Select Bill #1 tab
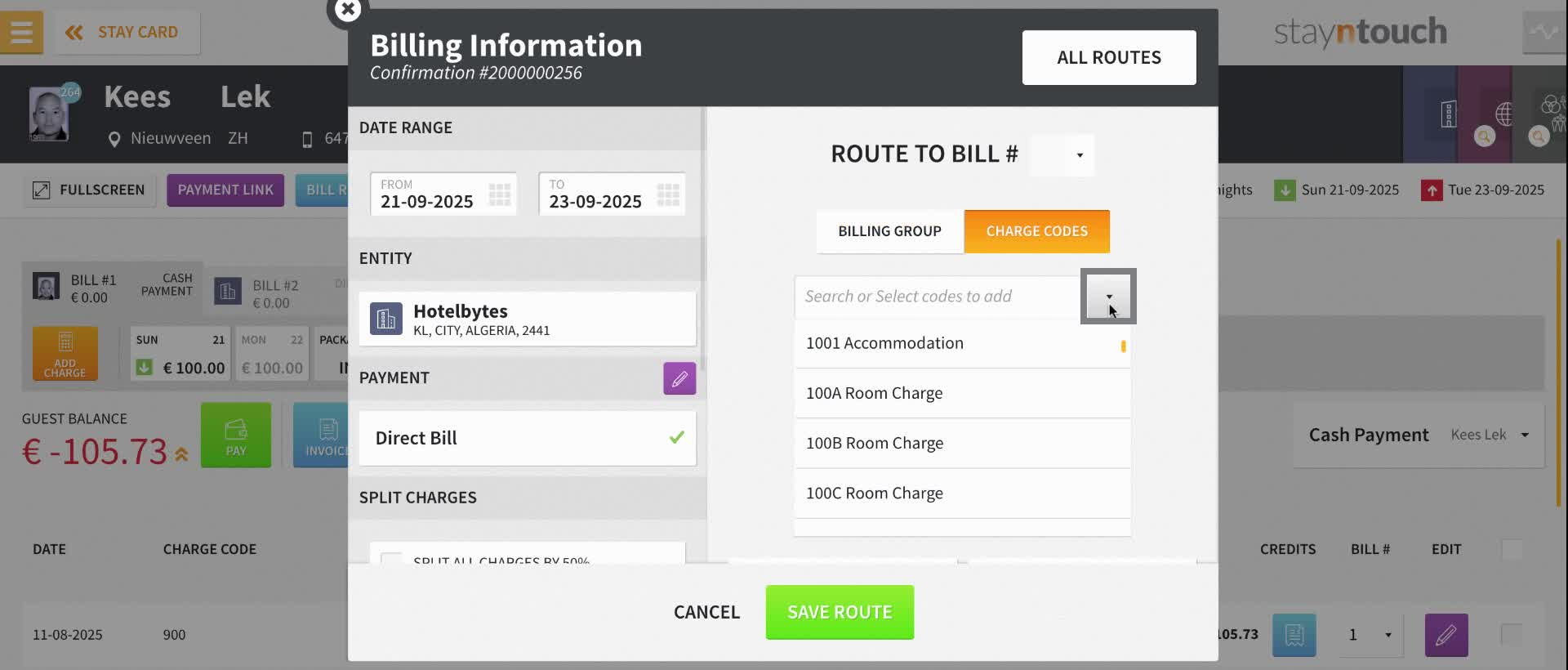This screenshot has height=670, width=1568. point(113,288)
